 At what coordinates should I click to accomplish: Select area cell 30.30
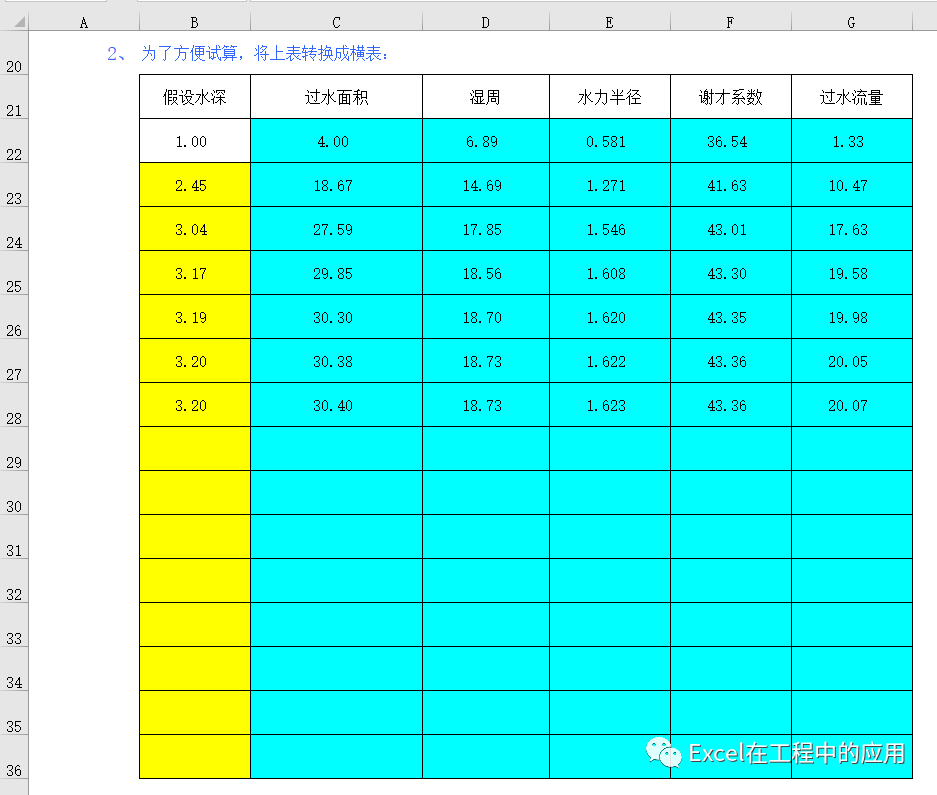click(336, 317)
